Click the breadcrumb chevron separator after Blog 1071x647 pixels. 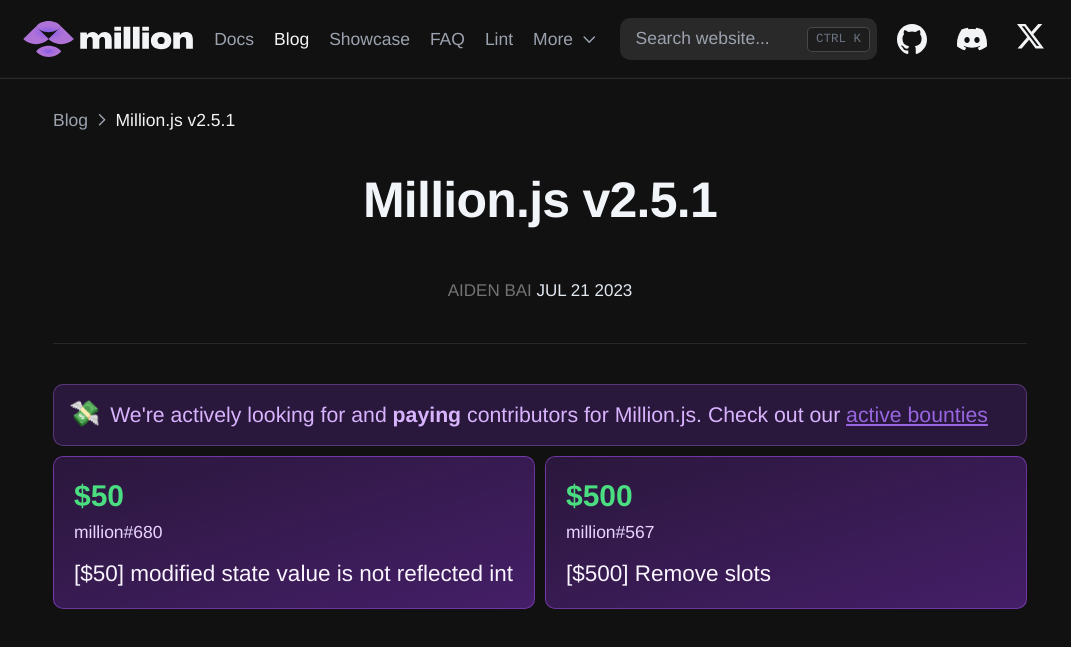tap(102, 120)
